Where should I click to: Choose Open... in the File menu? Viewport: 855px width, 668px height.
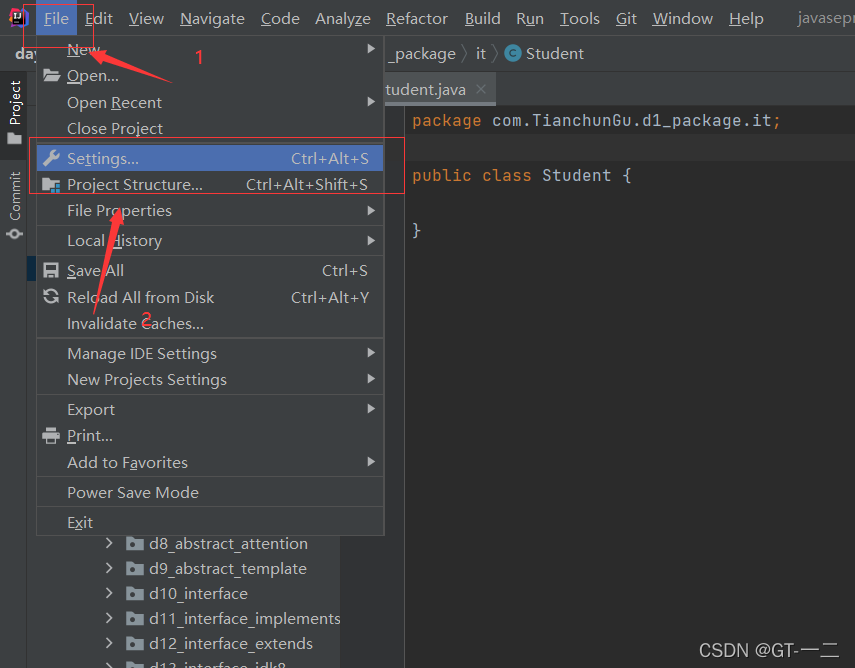[210, 75]
